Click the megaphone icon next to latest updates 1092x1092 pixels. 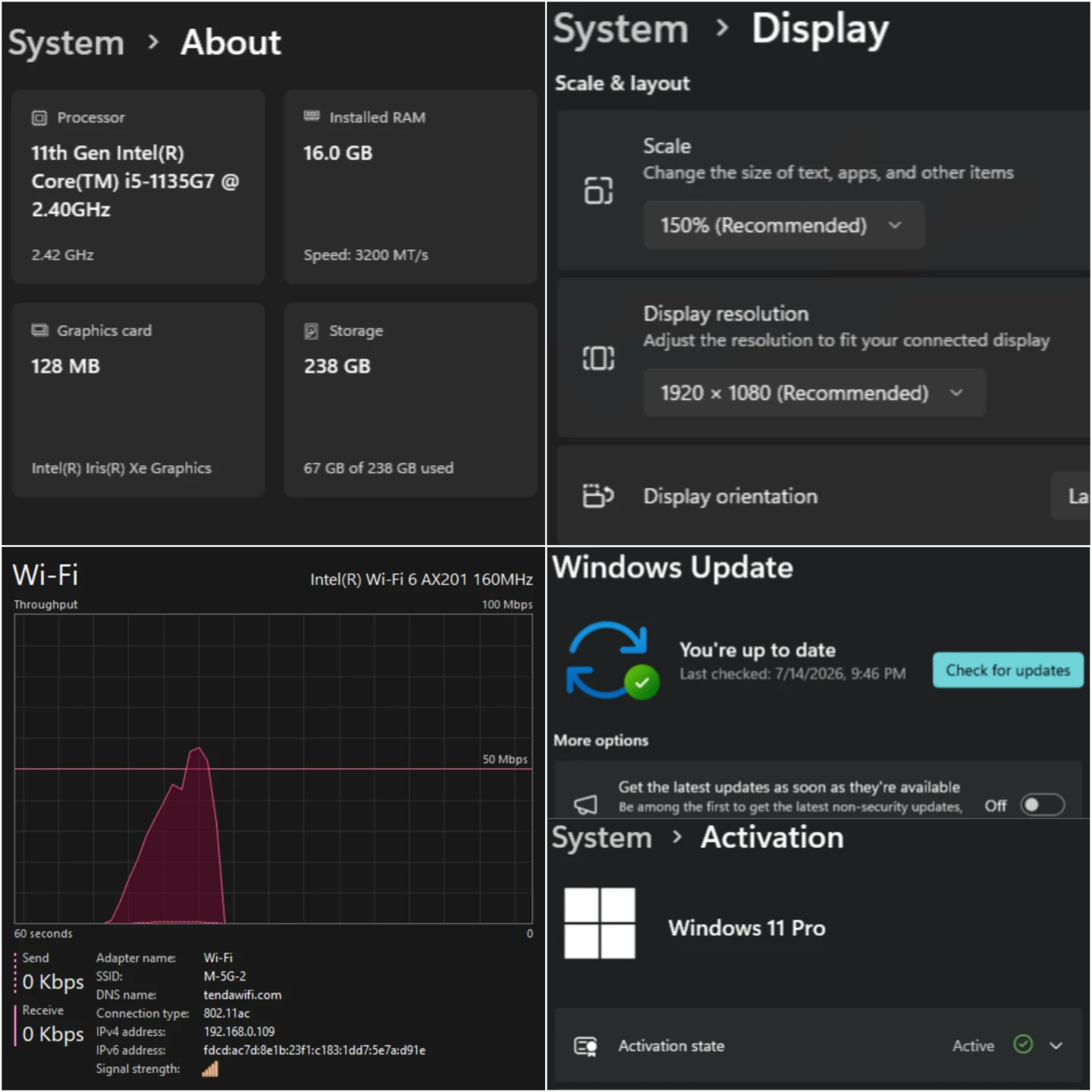point(585,804)
